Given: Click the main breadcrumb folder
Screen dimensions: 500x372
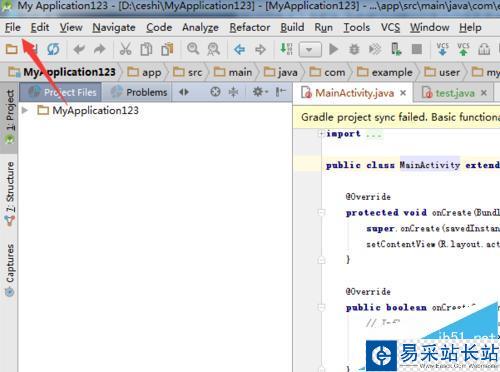Looking at the screenshot, I should pos(233,72).
